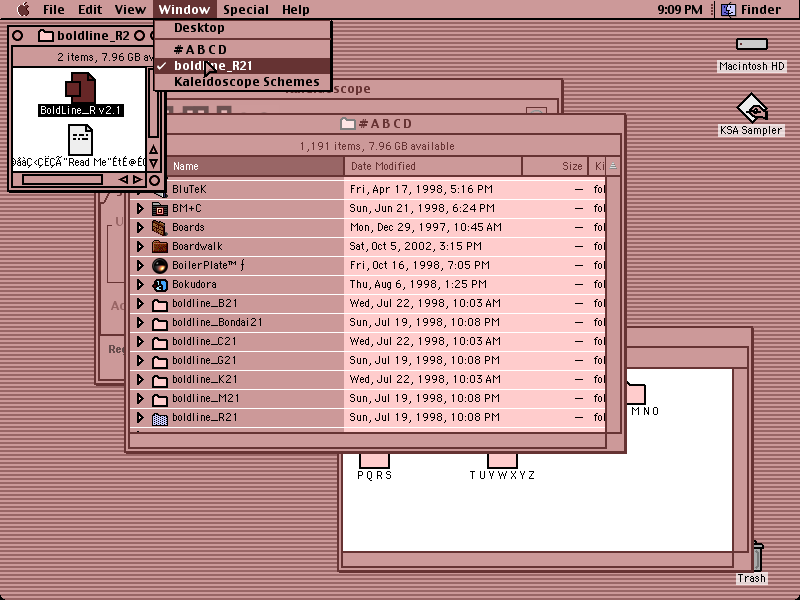
Task: Select the BluTeK row name
Action: pos(189,189)
